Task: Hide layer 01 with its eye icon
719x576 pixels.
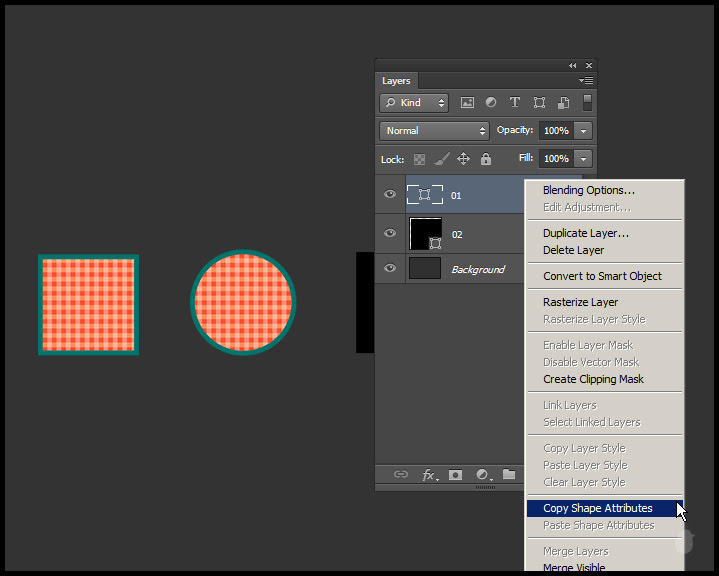Action: (x=390, y=195)
